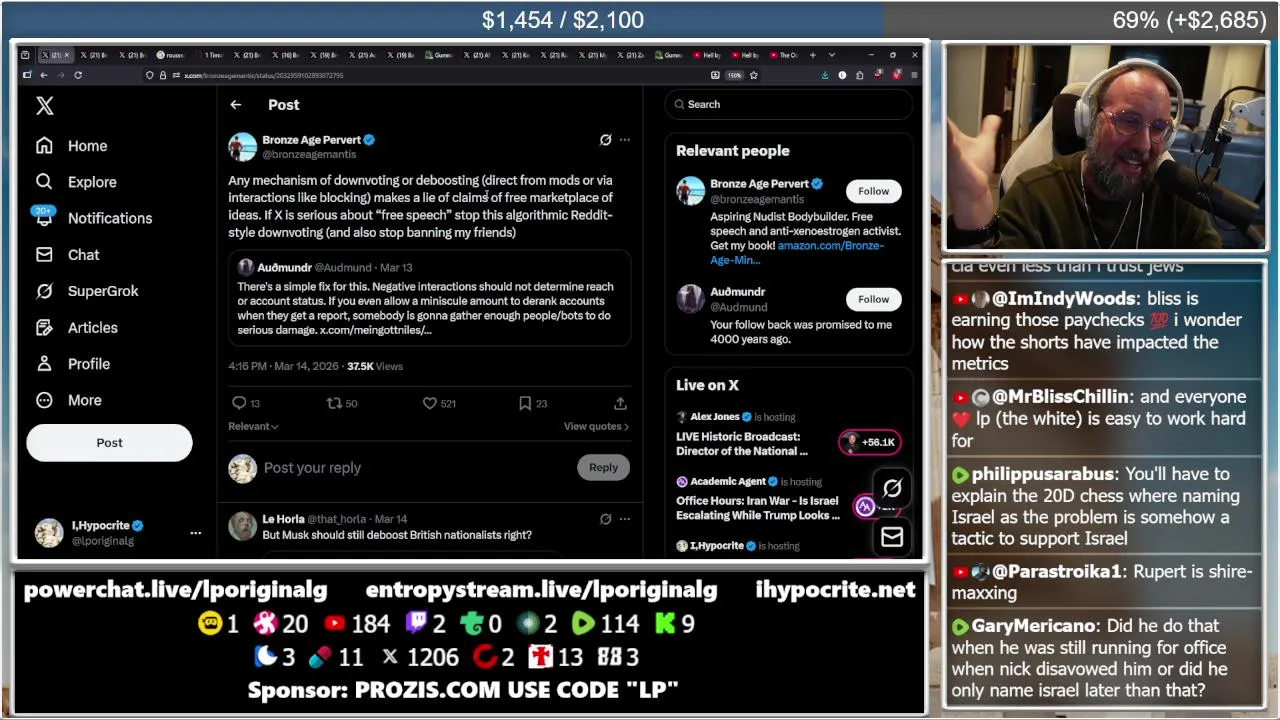
Task: Switch to the 'rouss' browser tab
Action: (171, 55)
